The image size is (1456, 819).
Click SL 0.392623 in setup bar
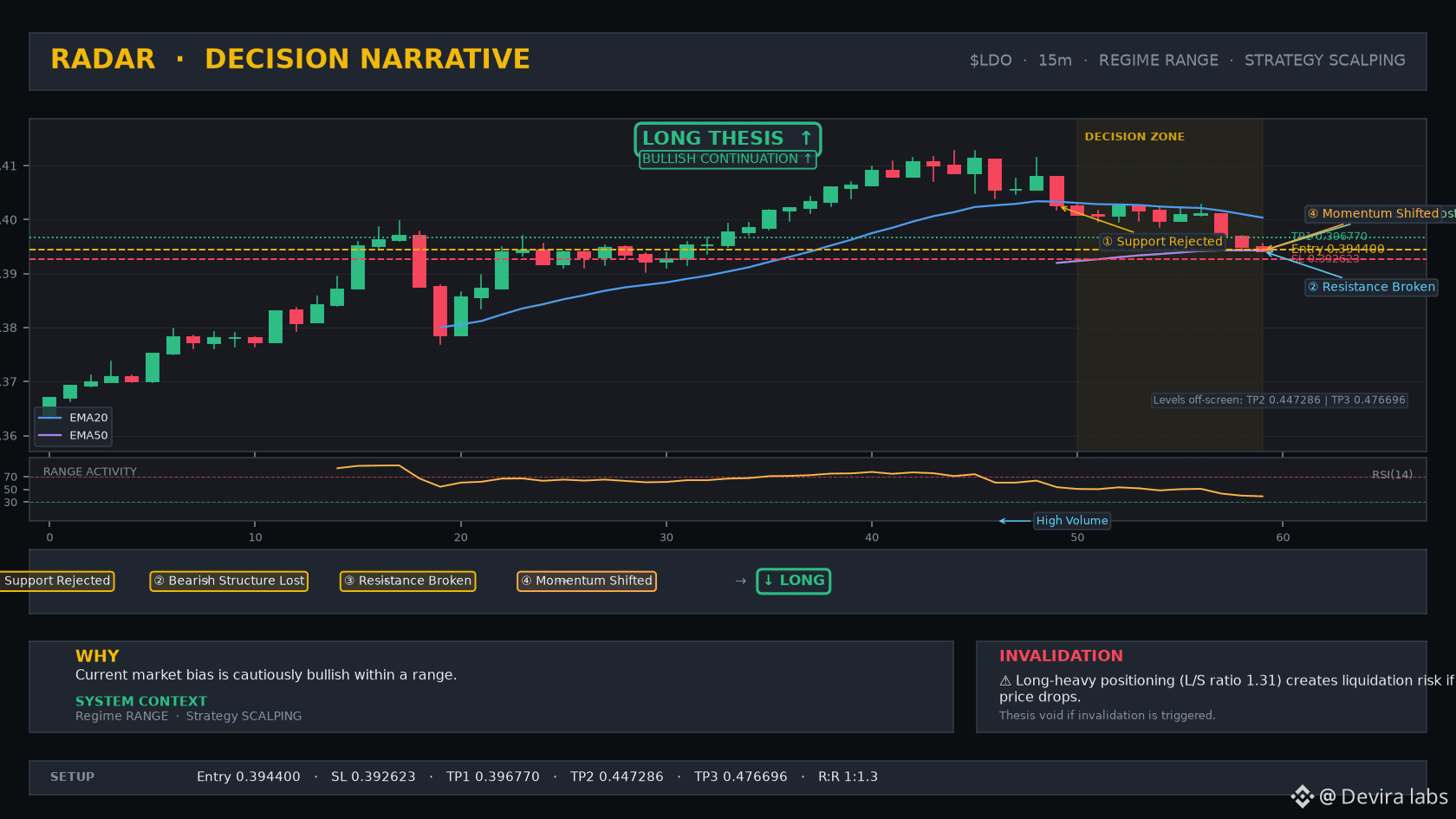pyautogui.click(x=374, y=777)
